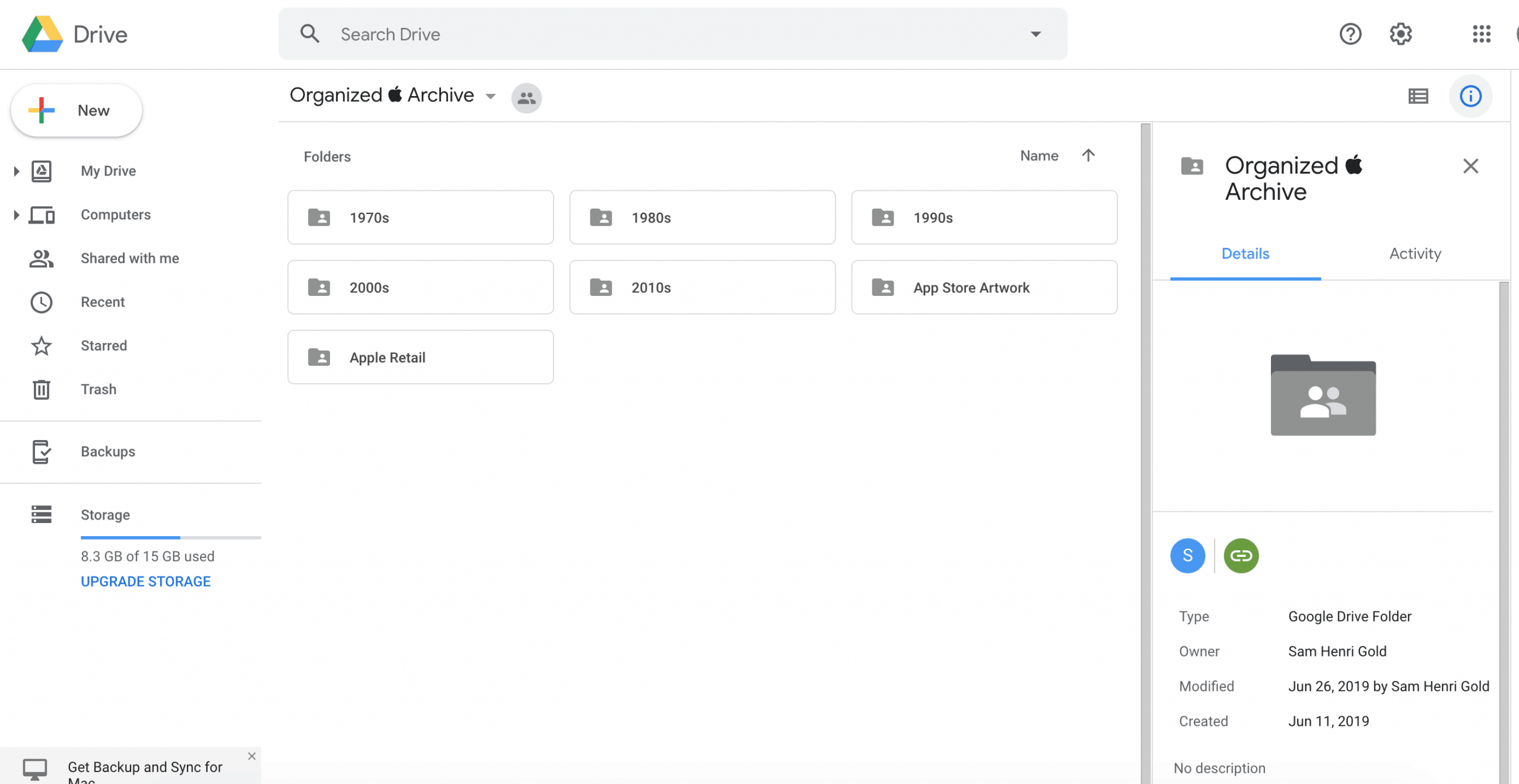Reverse sort direction arrow next to Name
Screen dimensions: 1519x784
[x=1088, y=155]
